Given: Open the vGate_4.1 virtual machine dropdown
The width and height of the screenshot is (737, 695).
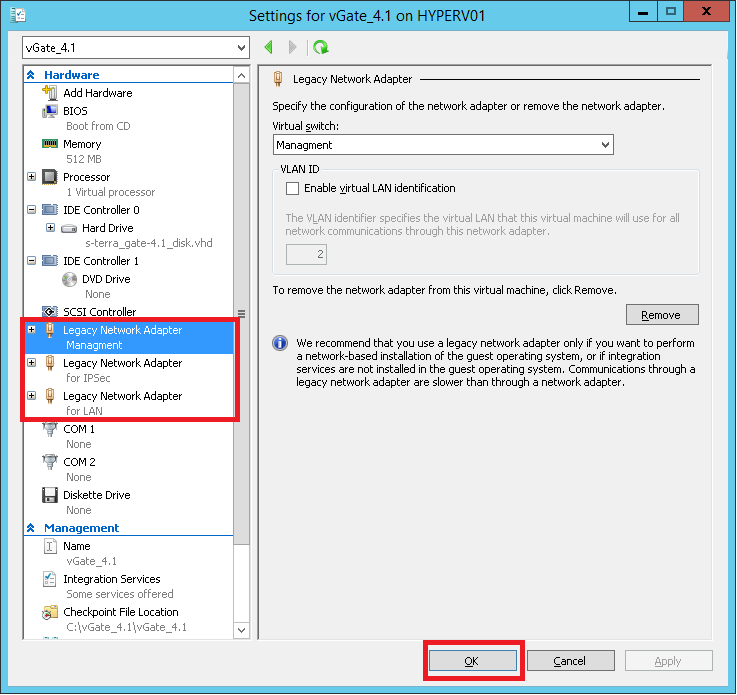Looking at the screenshot, I should [x=136, y=47].
